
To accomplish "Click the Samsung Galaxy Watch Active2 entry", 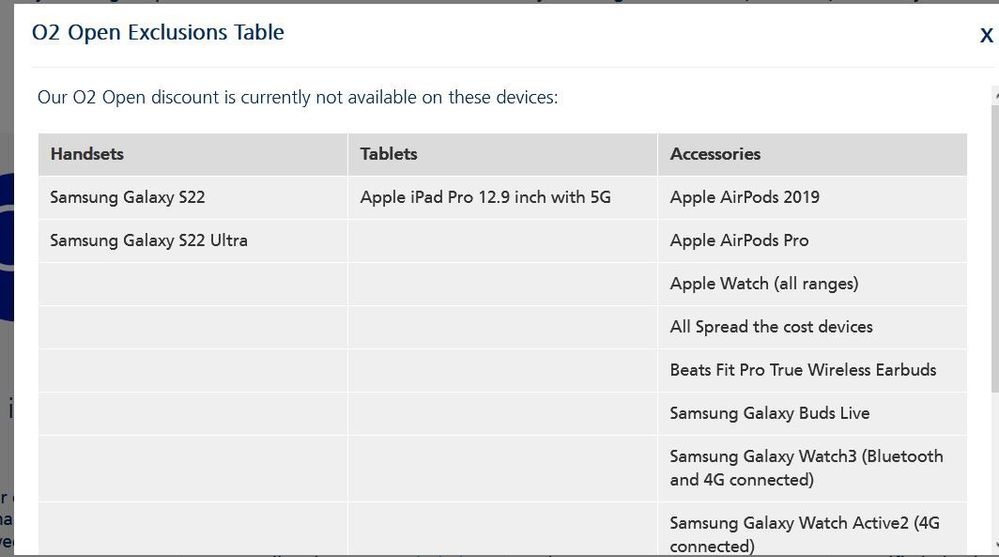I will click(804, 534).
